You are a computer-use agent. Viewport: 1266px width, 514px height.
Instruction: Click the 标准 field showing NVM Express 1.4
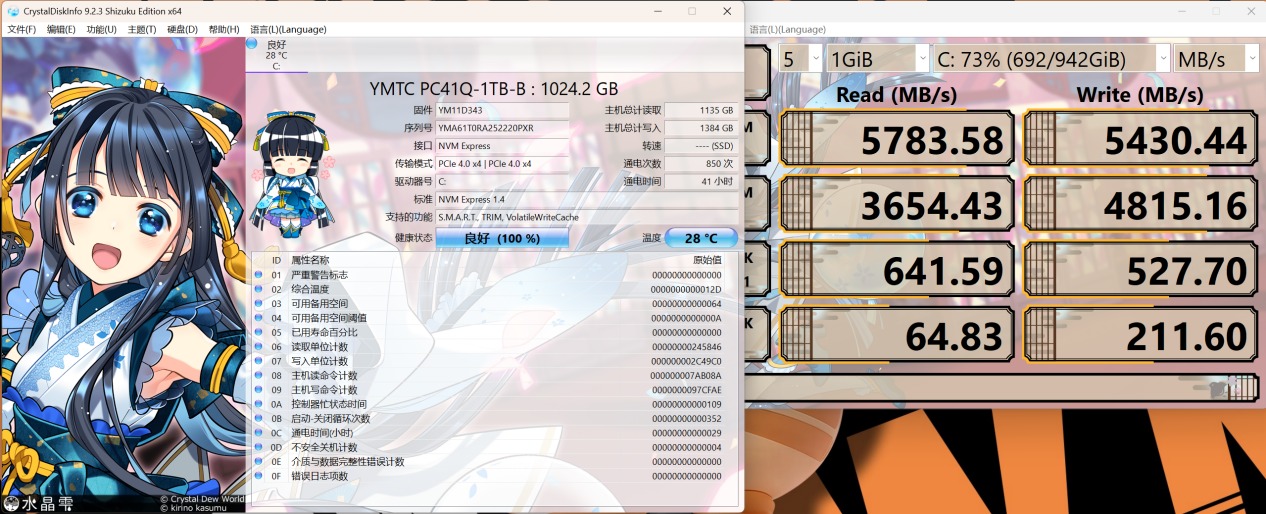(587, 199)
